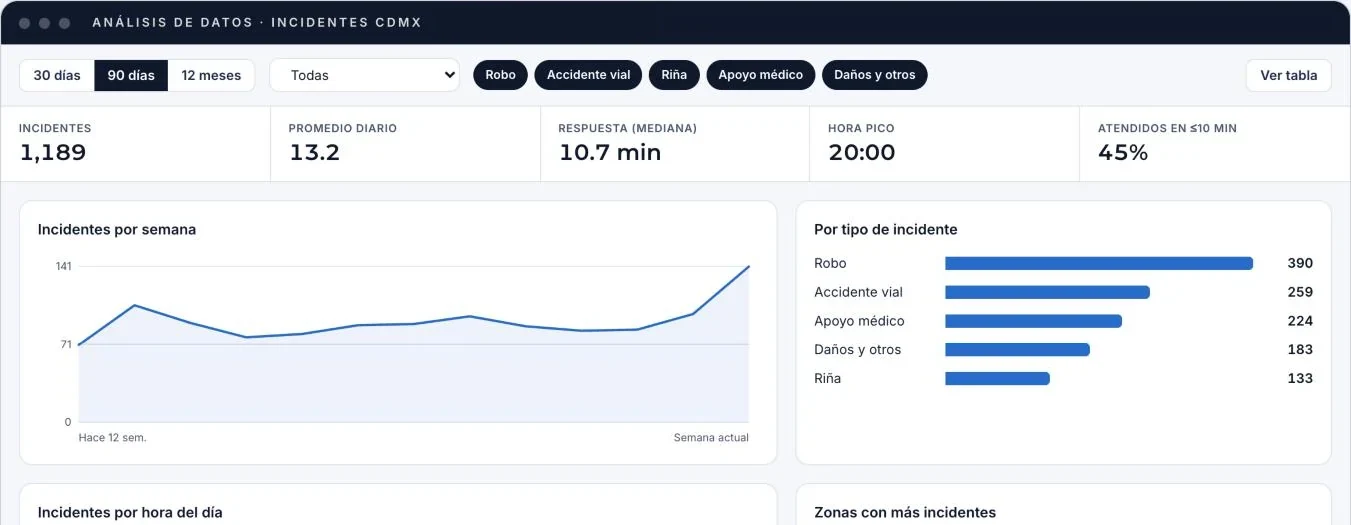Click the Incidentes por hora del día heading
Screen dimensions: 1351x525
tap(130, 513)
